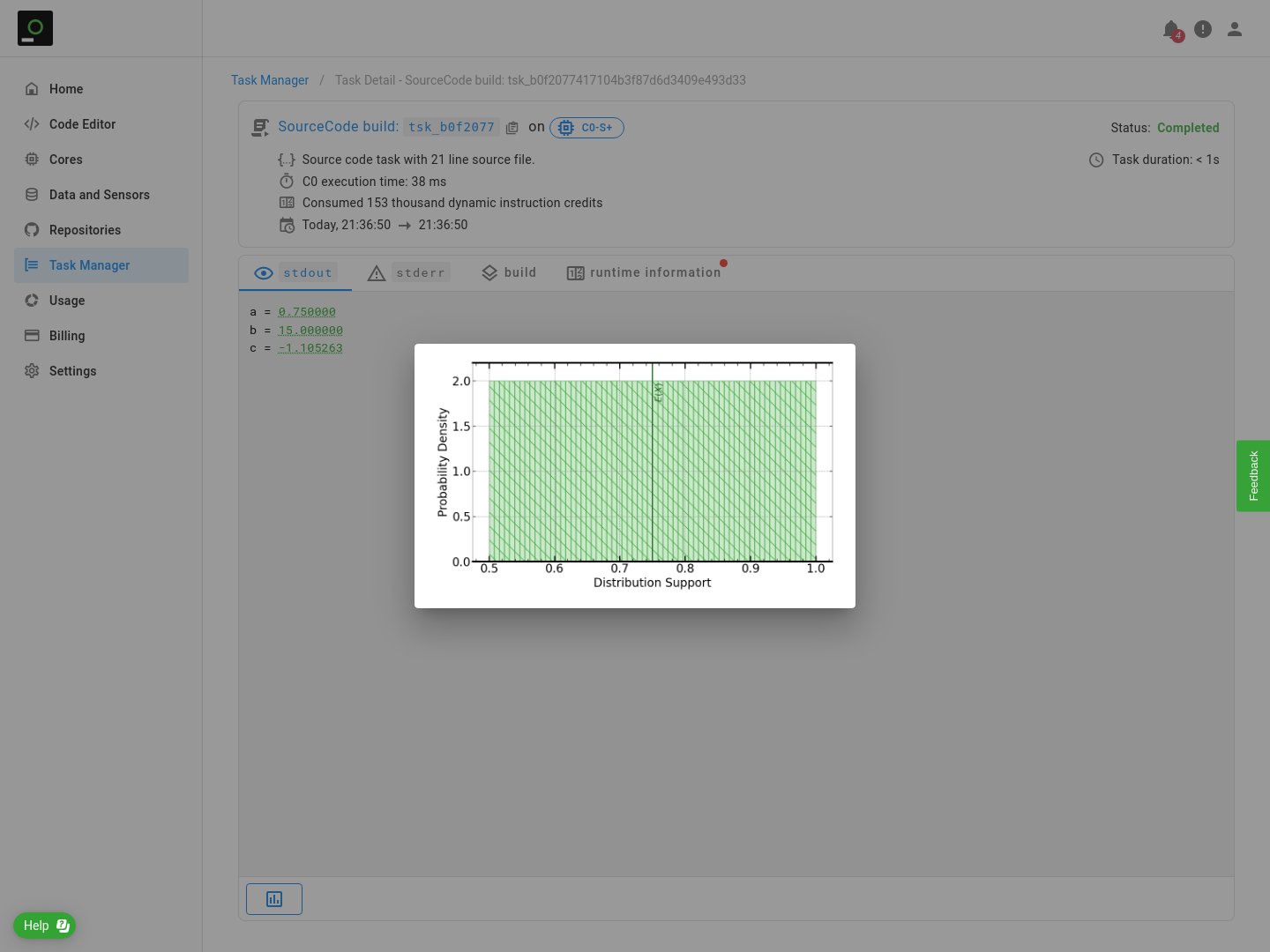The height and width of the screenshot is (952, 1270).
Task: Switch to the stderr tab
Action: (408, 273)
